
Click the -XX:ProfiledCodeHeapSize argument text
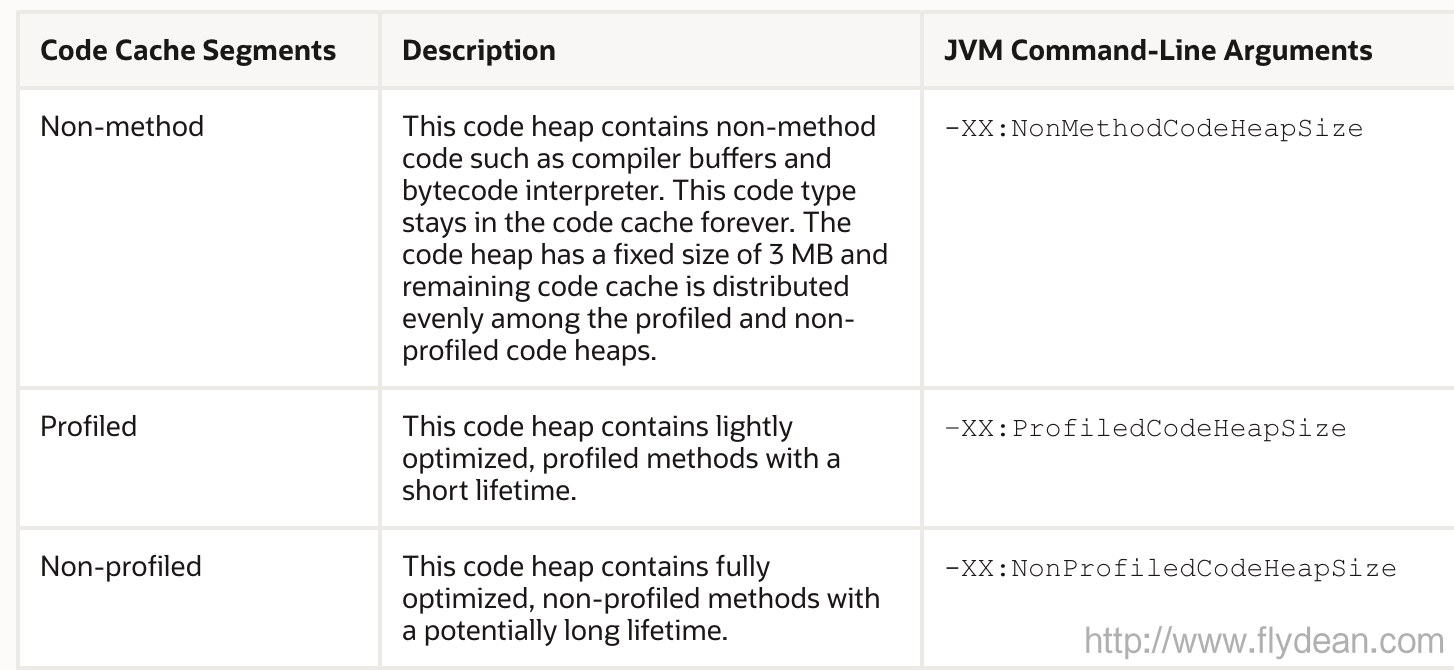pos(1145,428)
